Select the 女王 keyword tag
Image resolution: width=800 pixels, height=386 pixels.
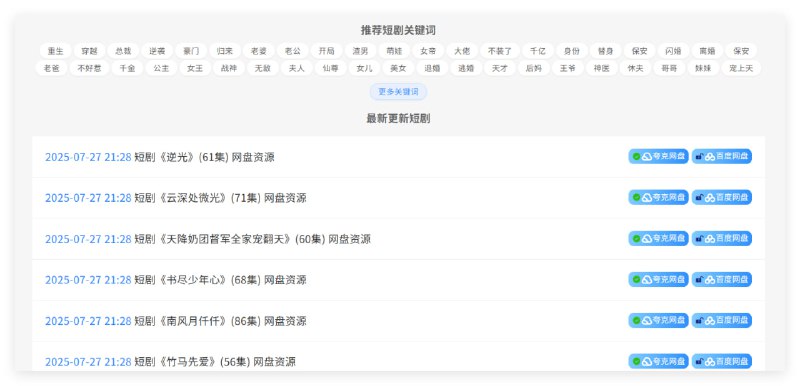pyautogui.click(x=195, y=68)
